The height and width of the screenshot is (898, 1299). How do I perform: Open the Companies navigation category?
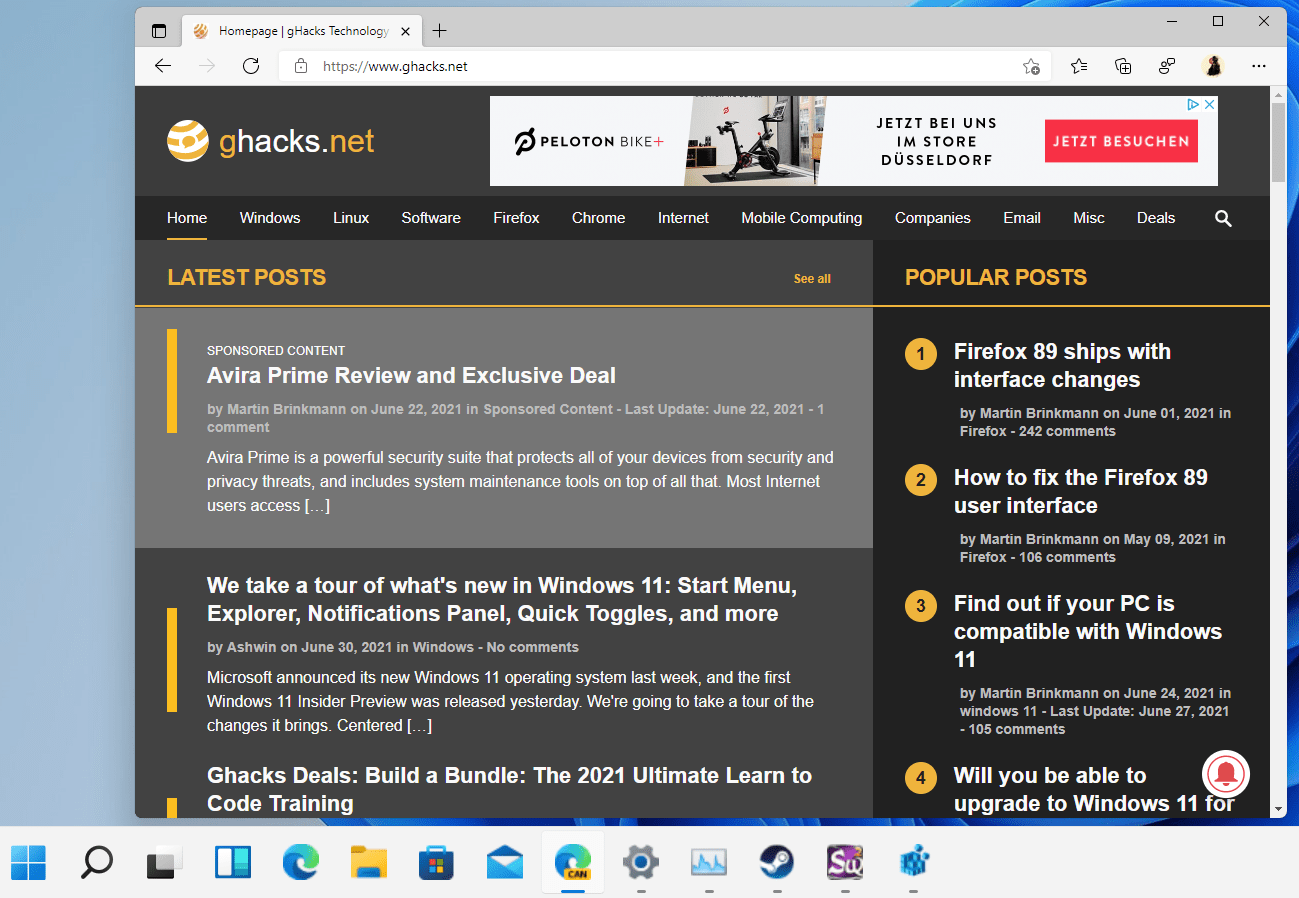(932, 218)
